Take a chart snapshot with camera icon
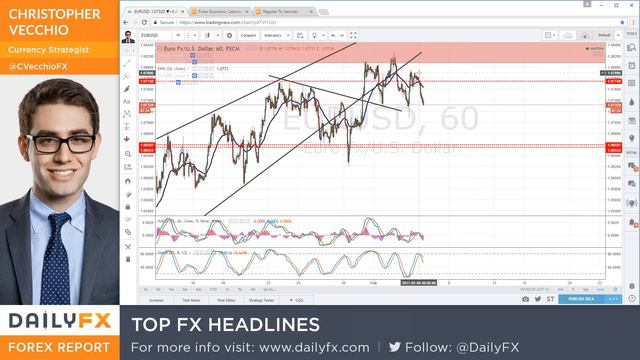The width and height of the screenshot is (640, 360). click(x=526, y=299)
